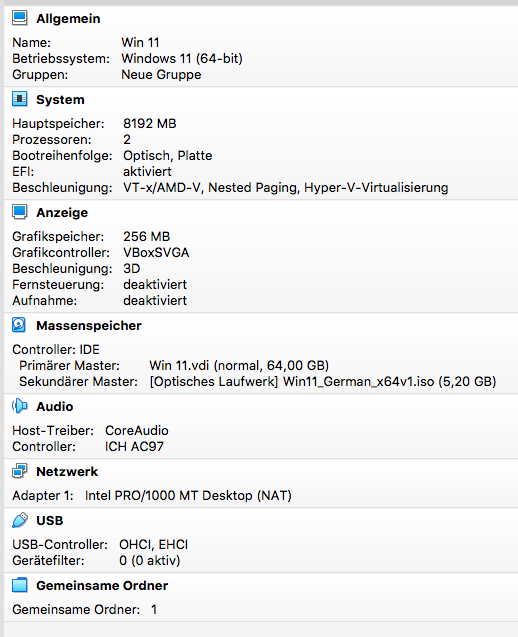Viewport: 518px width, 637px height.
Task: Click the Allgemein monitor icon
Action: pos(20,18)
